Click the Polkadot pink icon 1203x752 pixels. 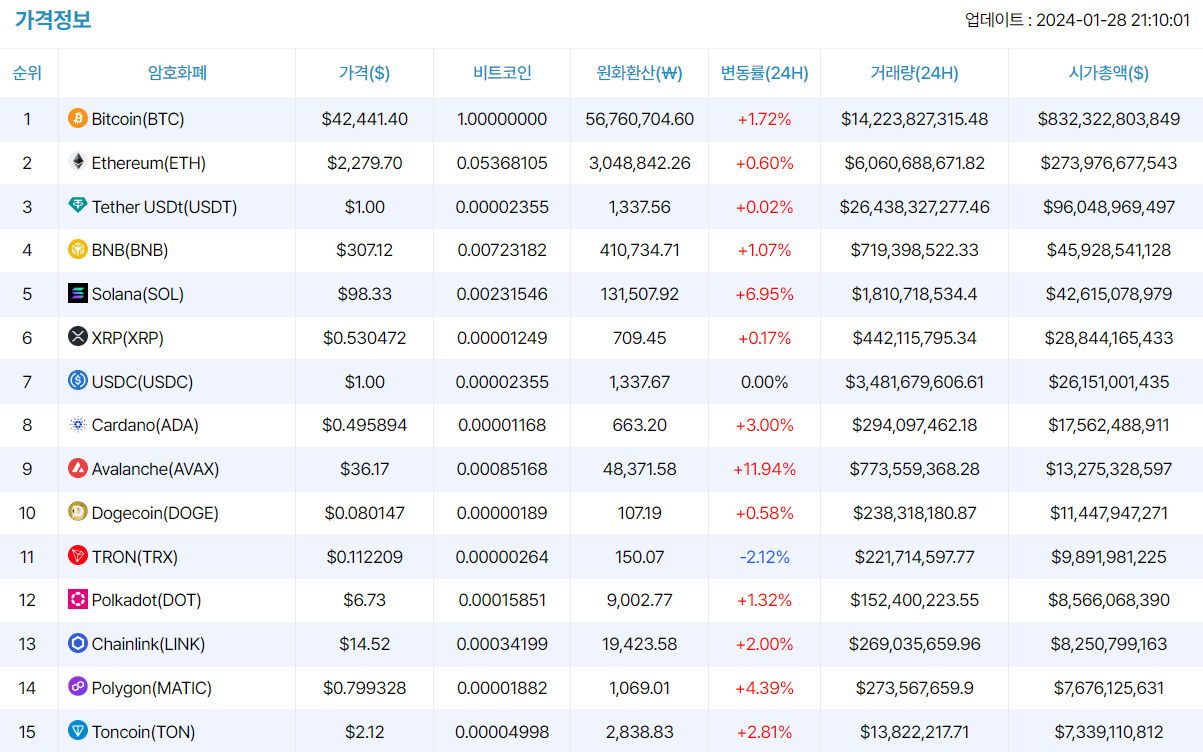[x=78, y=600]
